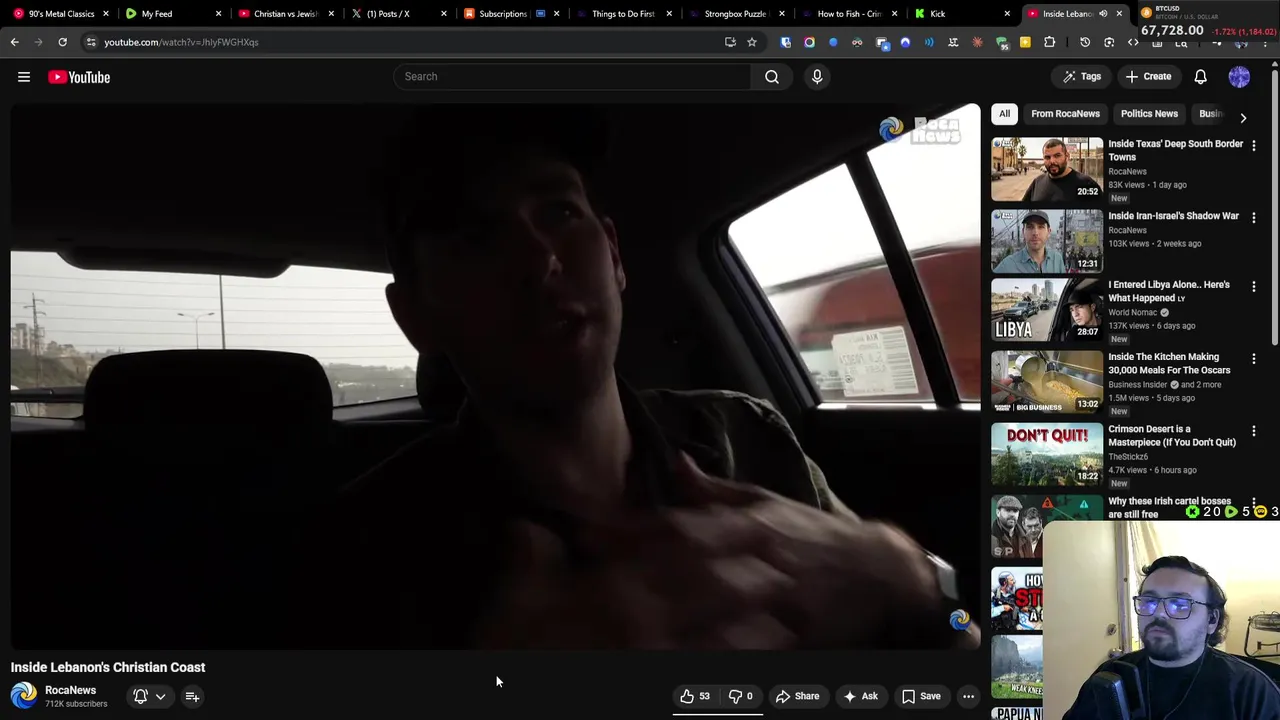
Task: Toggle the subscription notification bell
Action: 140,696
